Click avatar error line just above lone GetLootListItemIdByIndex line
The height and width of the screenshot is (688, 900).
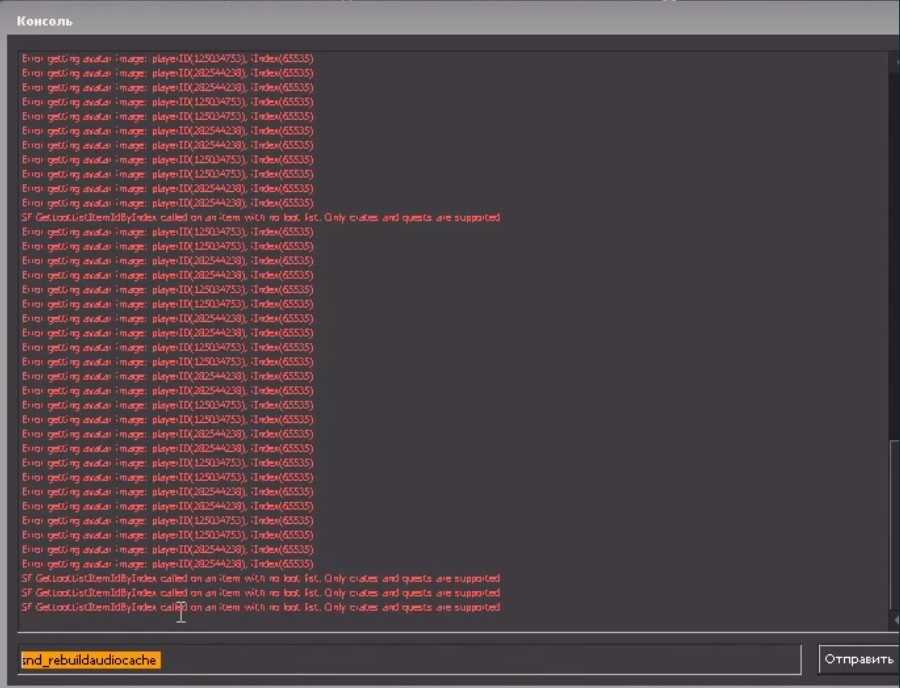tap(168, 203)
